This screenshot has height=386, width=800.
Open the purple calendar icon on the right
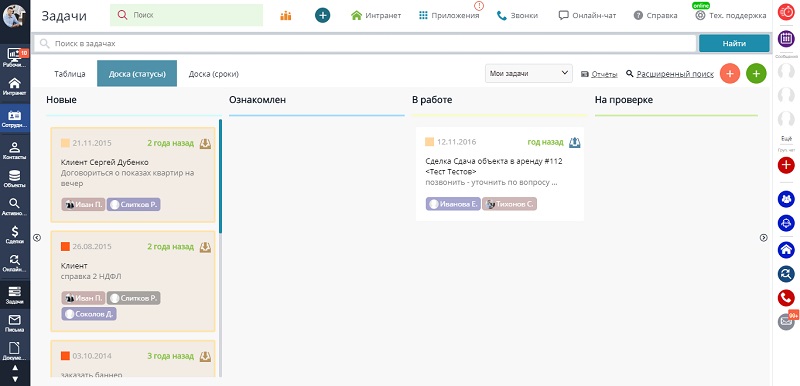click(786, 39)
